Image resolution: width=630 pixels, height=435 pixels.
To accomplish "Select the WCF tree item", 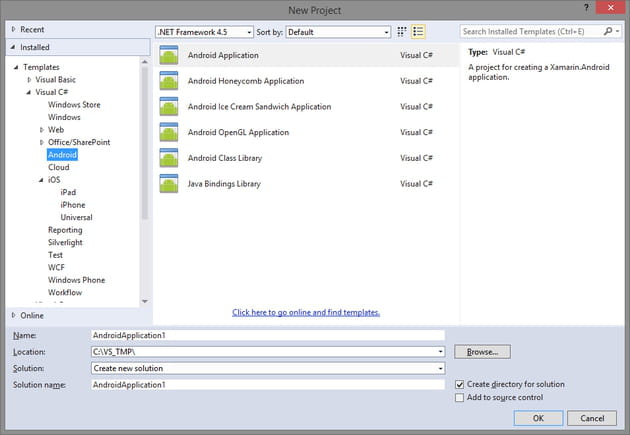I will click(x=56, y=268).
